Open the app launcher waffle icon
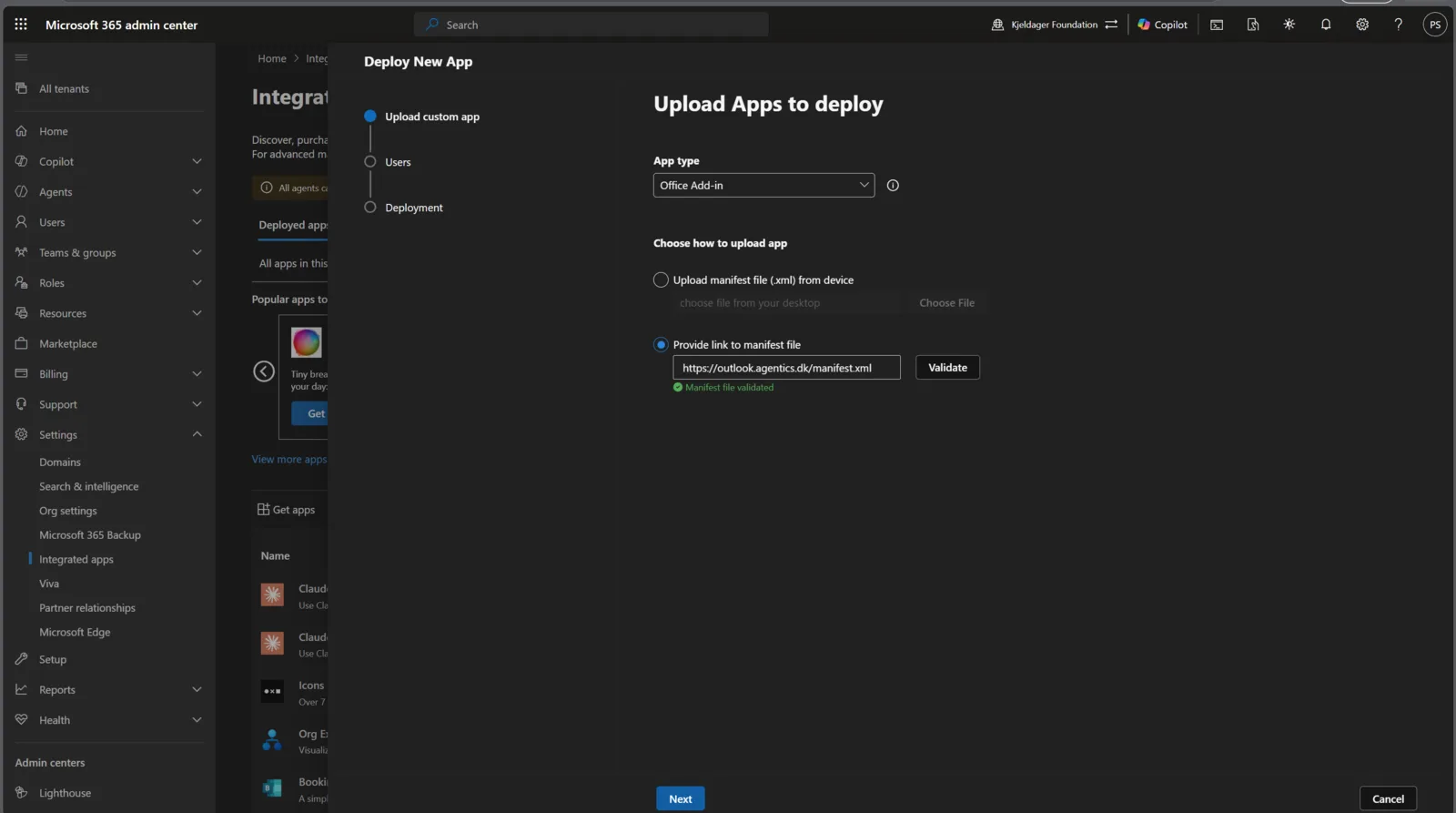1456x813 pixels. tap(21, 25)
